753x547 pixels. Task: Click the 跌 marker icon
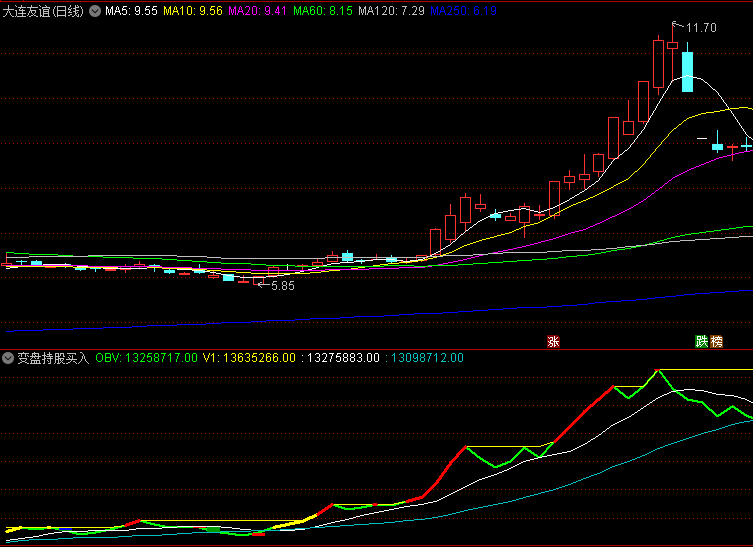pyautogui.click(x=702, y=341)
